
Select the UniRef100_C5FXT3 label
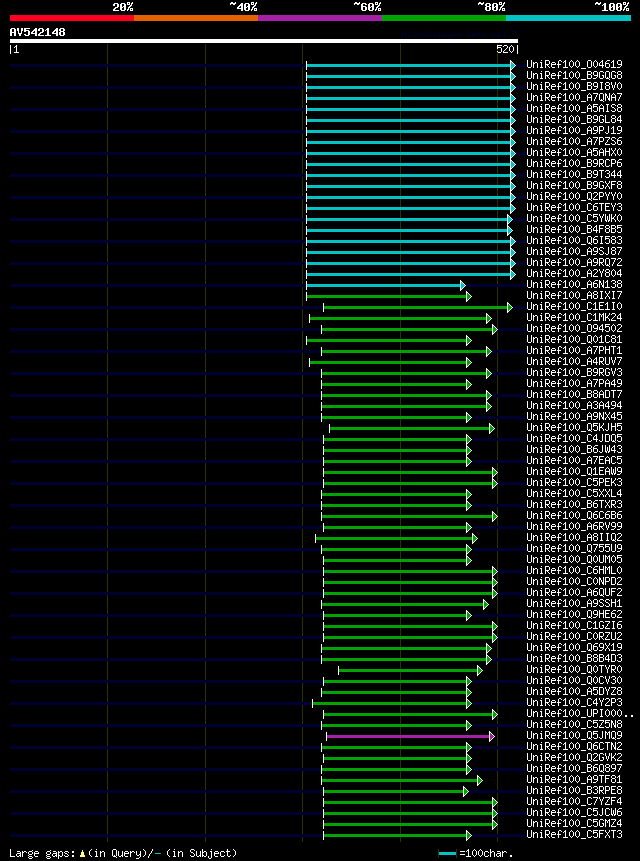574,834
